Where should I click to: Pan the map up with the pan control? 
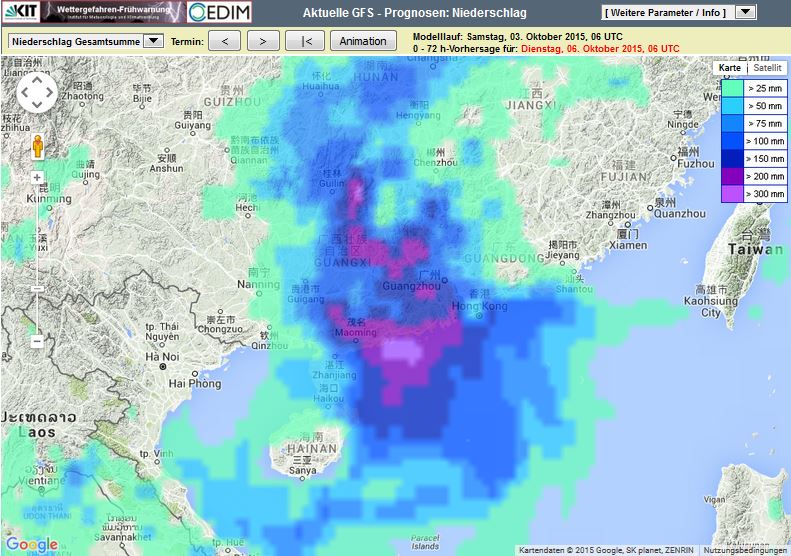coord(37,80)
